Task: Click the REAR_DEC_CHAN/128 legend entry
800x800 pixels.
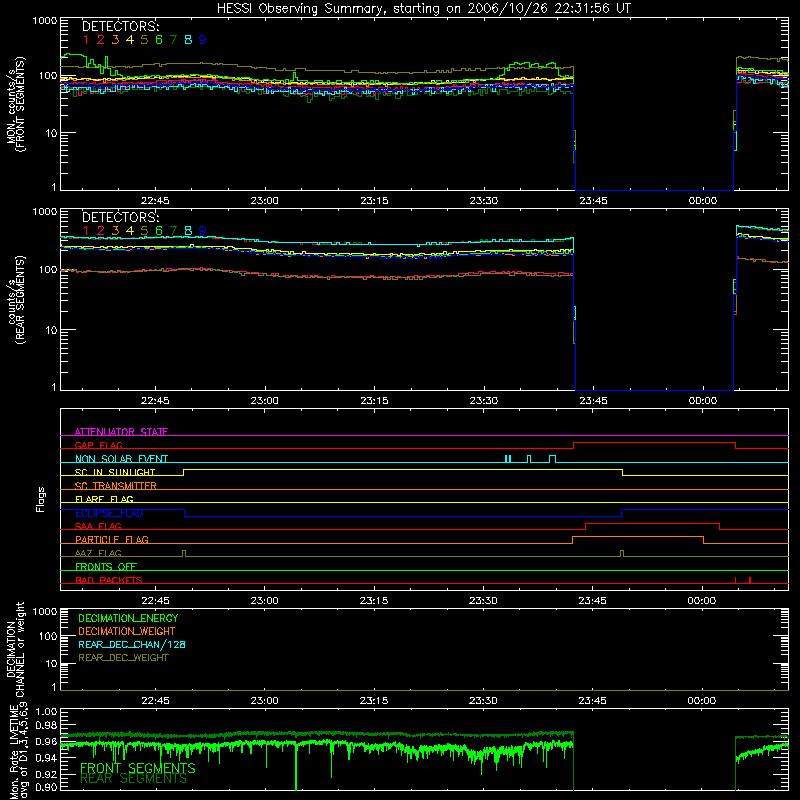Action: [x=132, y=644]
